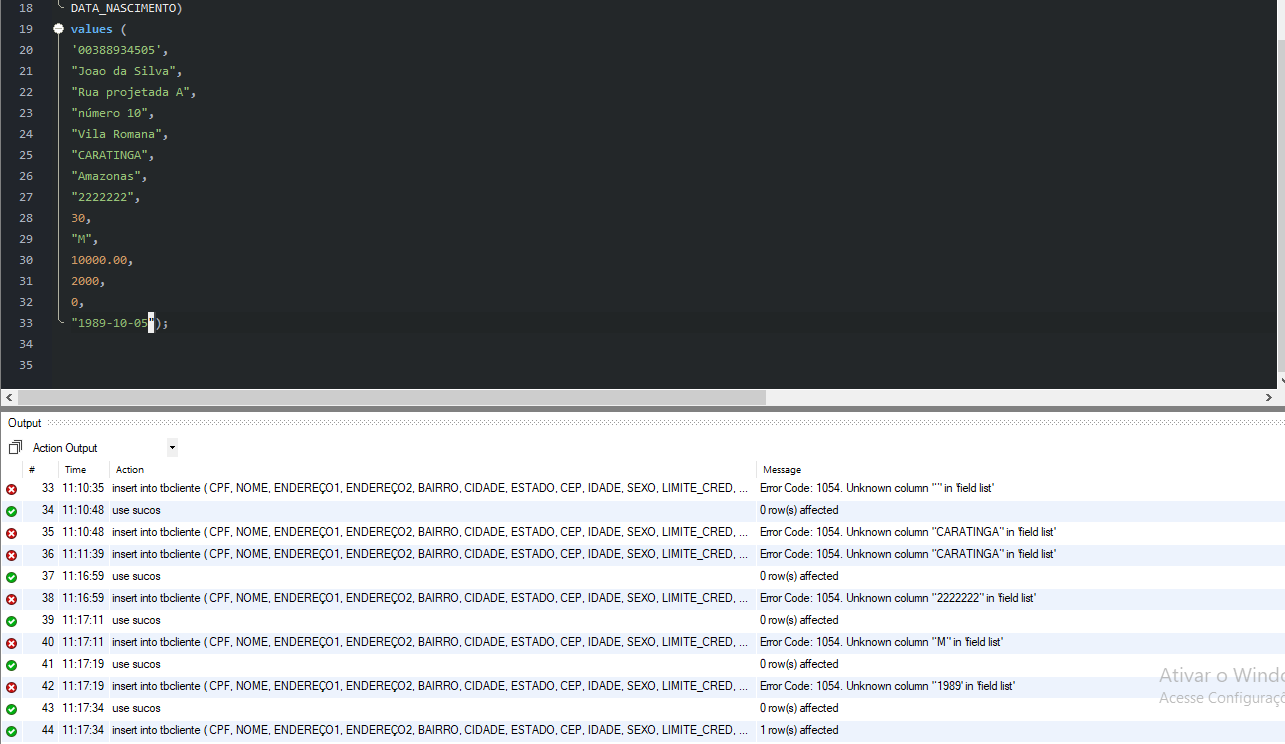Click the Action column header
Image resolution: width=1285 pixels, height=744 pixels.
pyautogui.click(x=130, y=469)
